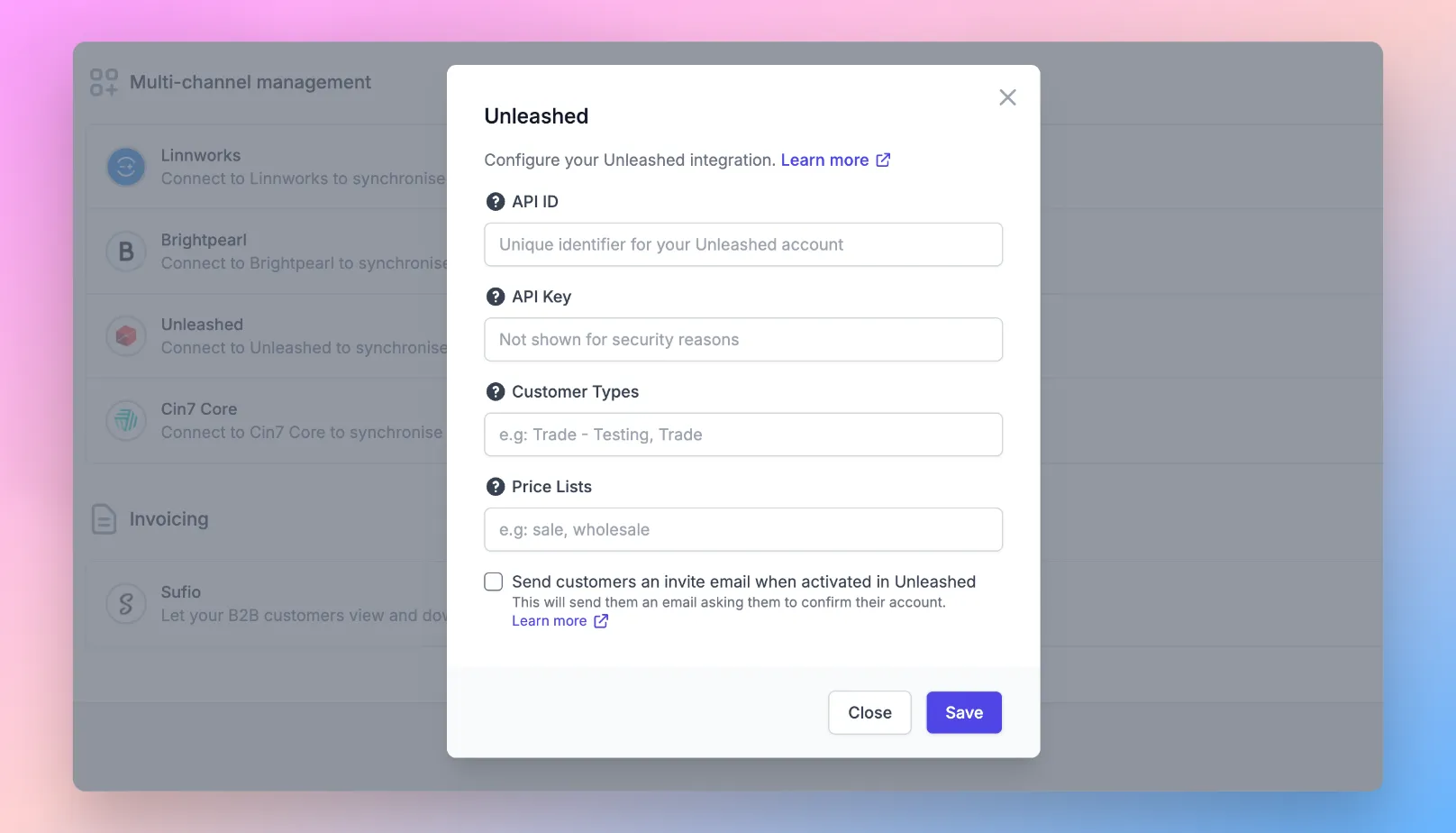The height and width of the screenshot is (833, 1456).
Task: Click the Customer Types help icon
Action: pos(495,391)
